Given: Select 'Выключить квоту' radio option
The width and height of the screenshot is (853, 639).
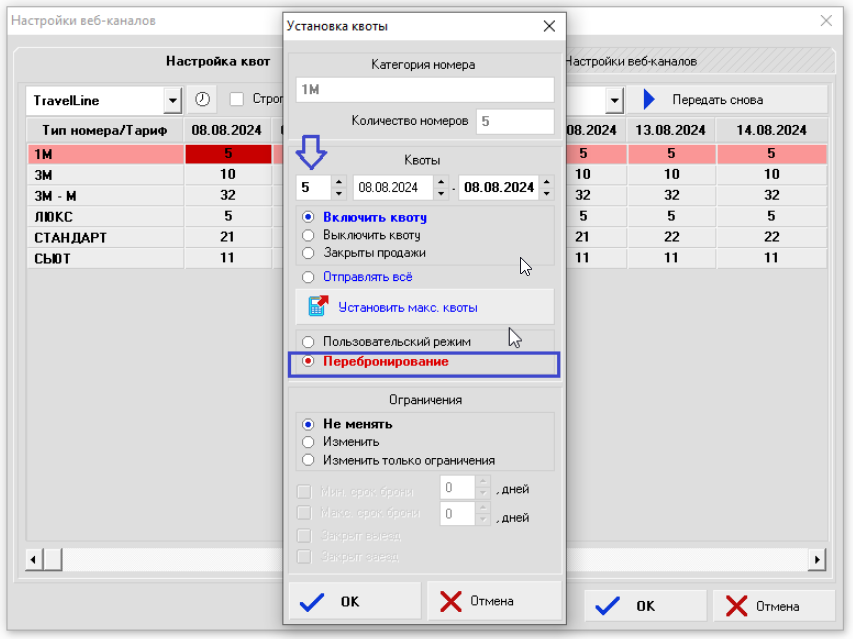Looking at the screenshot, I should (308, 235).
